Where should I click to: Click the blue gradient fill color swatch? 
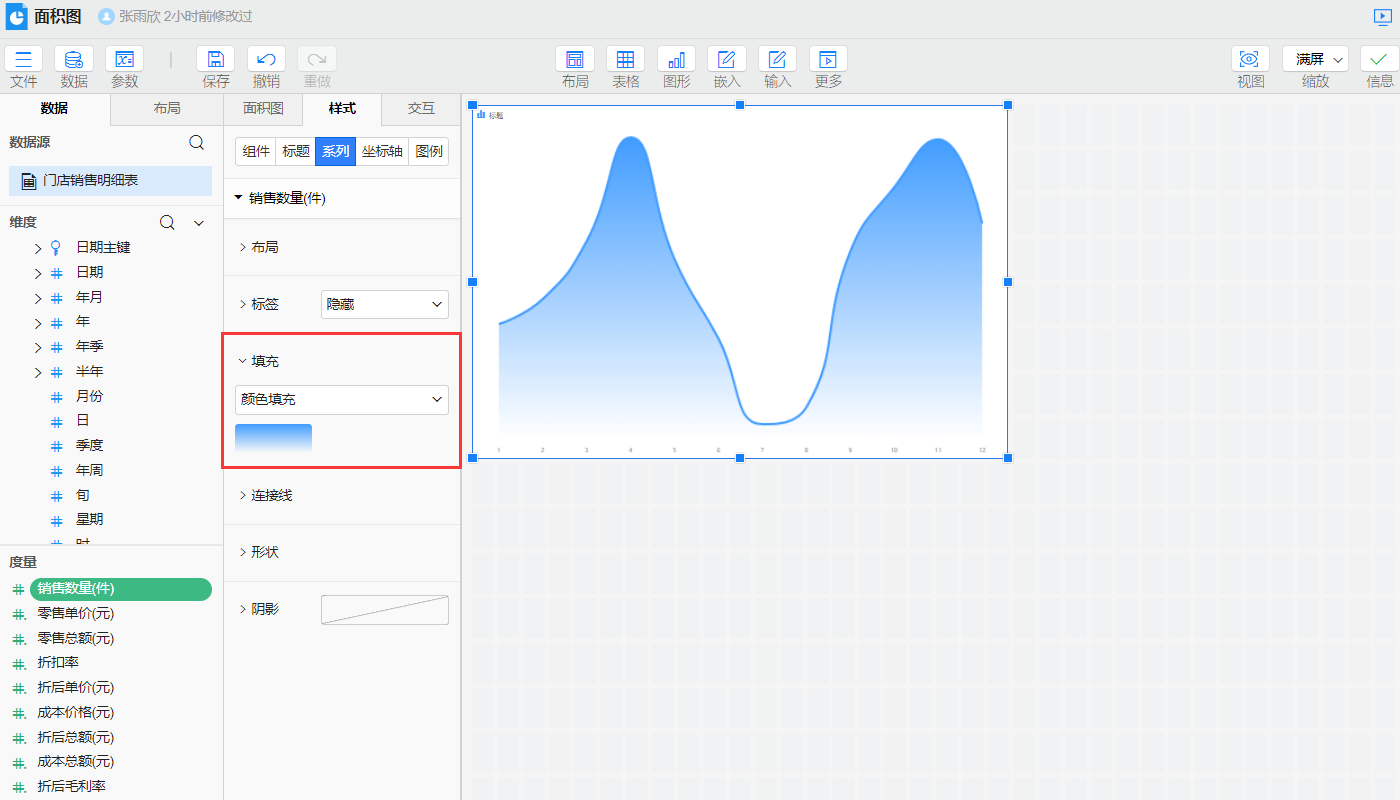[x=273, y=438]
